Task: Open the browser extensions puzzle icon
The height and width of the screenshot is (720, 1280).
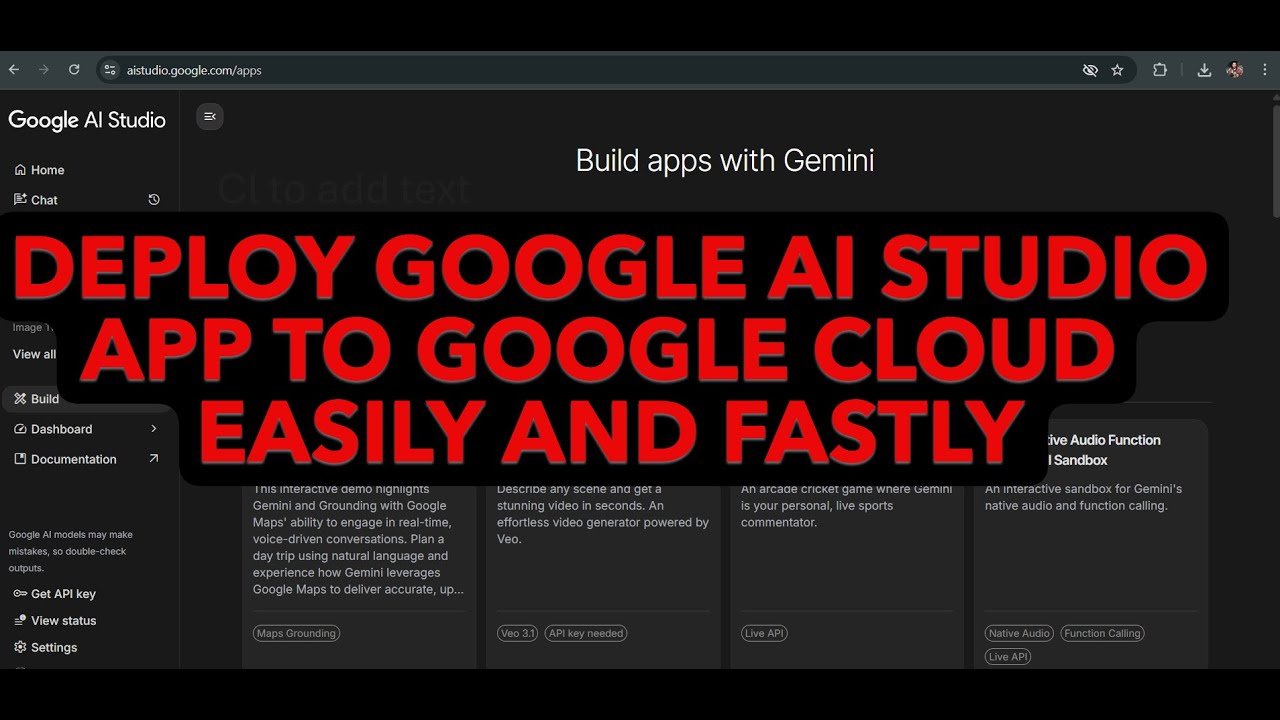Action: tap(1160, 70)
